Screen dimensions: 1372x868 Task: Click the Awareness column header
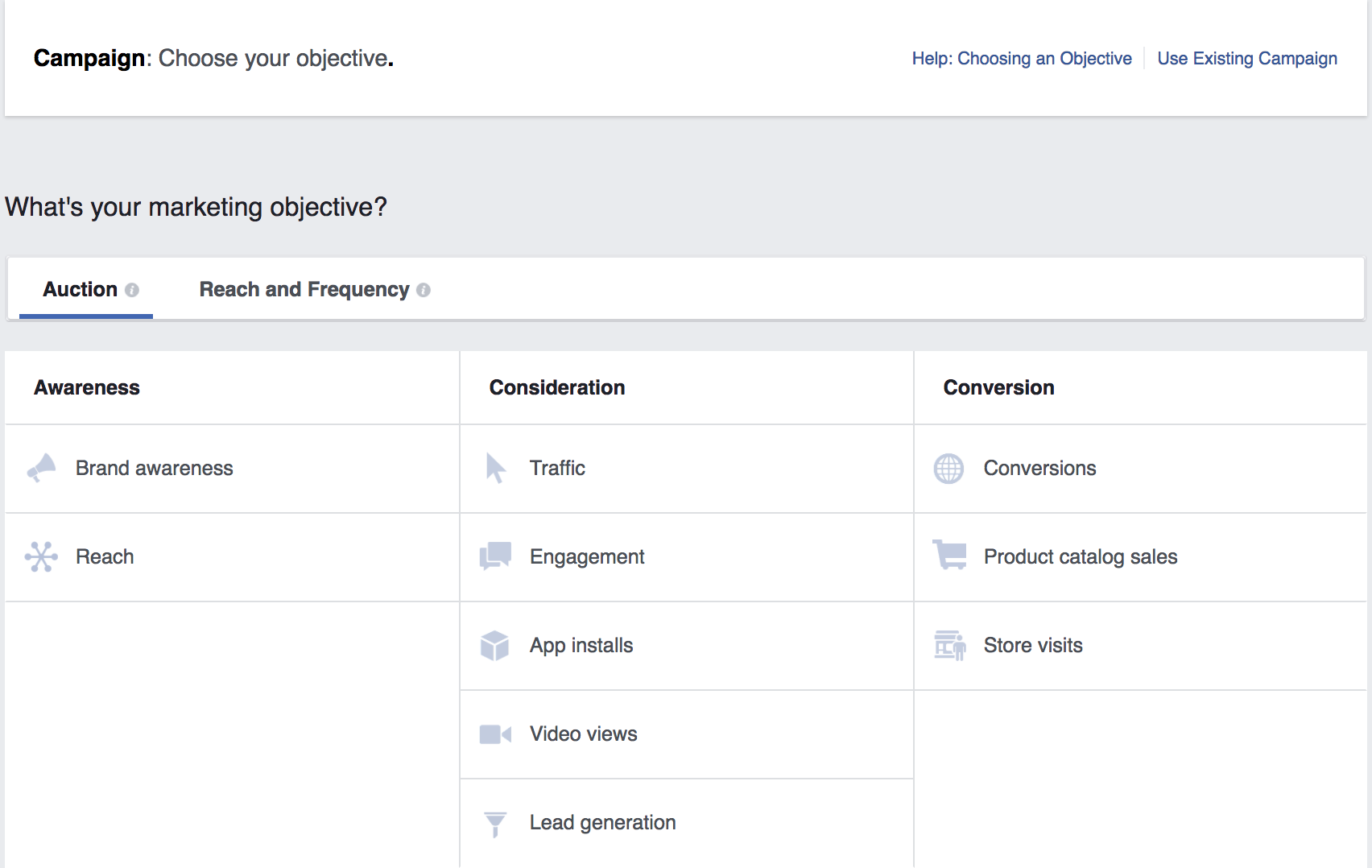[x=86, y=387]
